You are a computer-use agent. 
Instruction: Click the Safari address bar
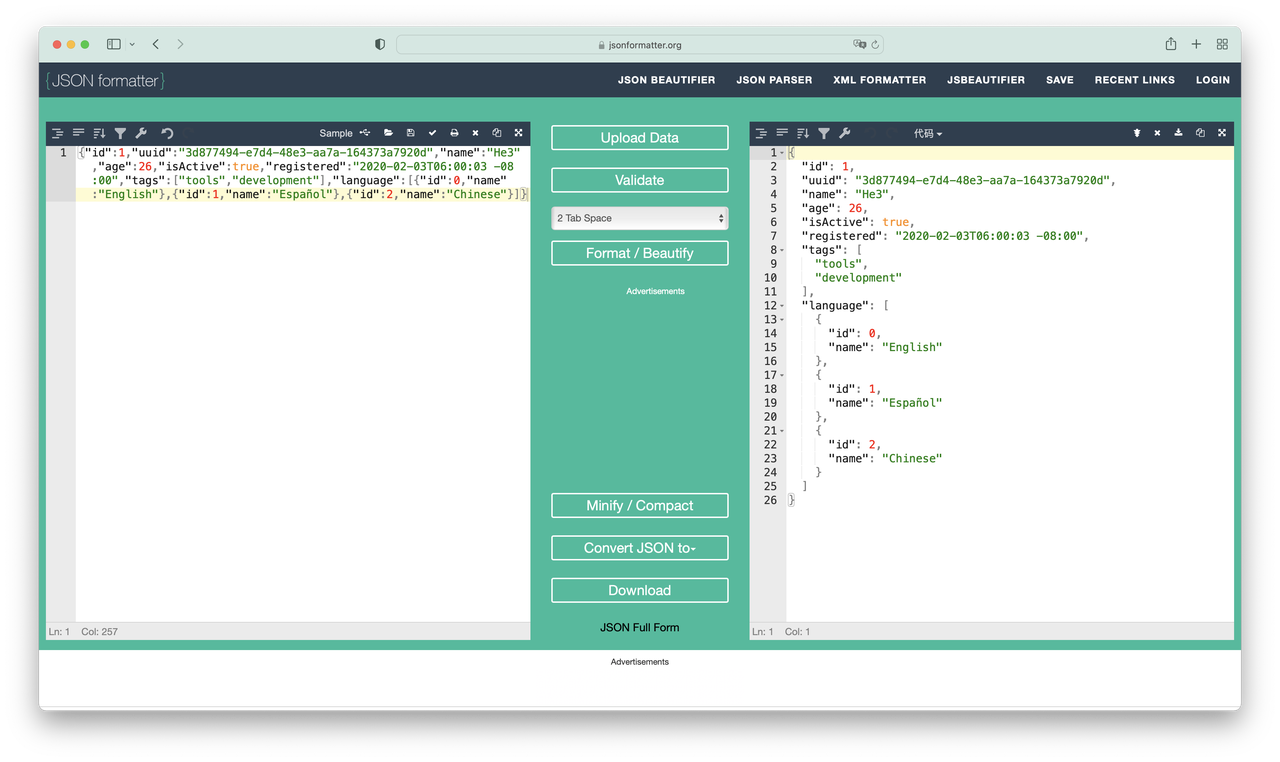640,44
